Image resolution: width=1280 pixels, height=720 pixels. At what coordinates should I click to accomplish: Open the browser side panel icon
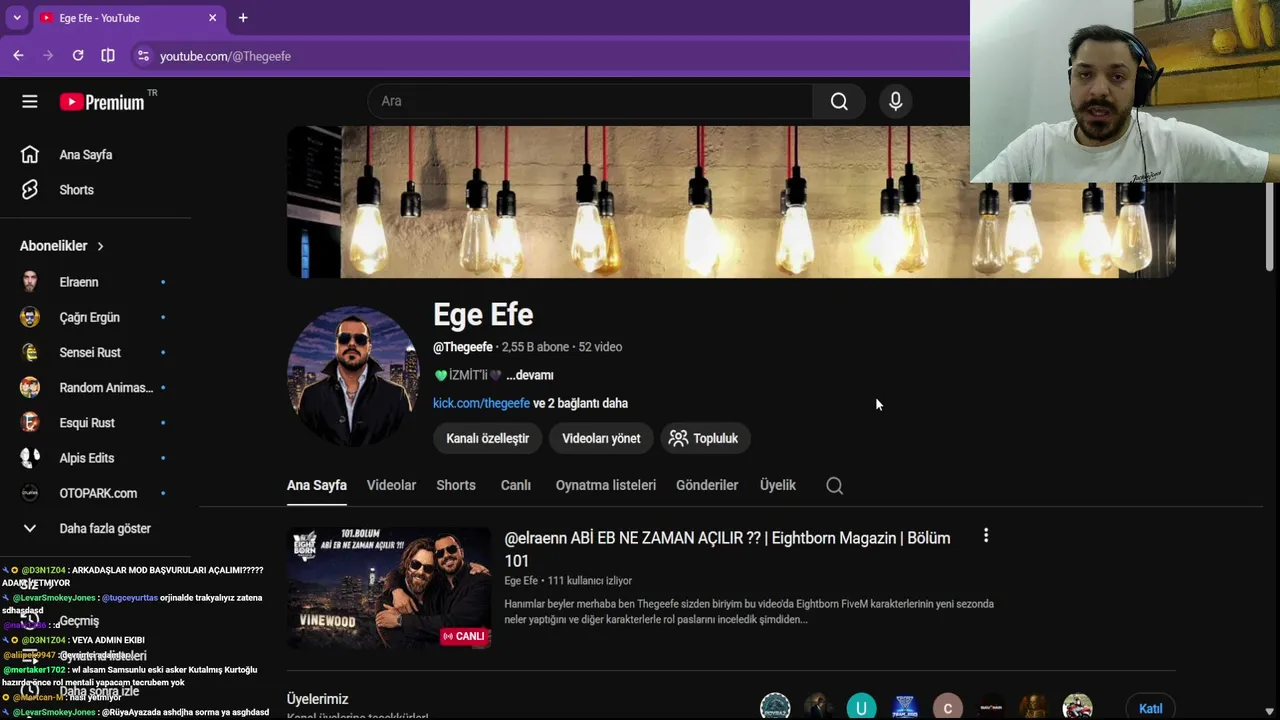108,56
